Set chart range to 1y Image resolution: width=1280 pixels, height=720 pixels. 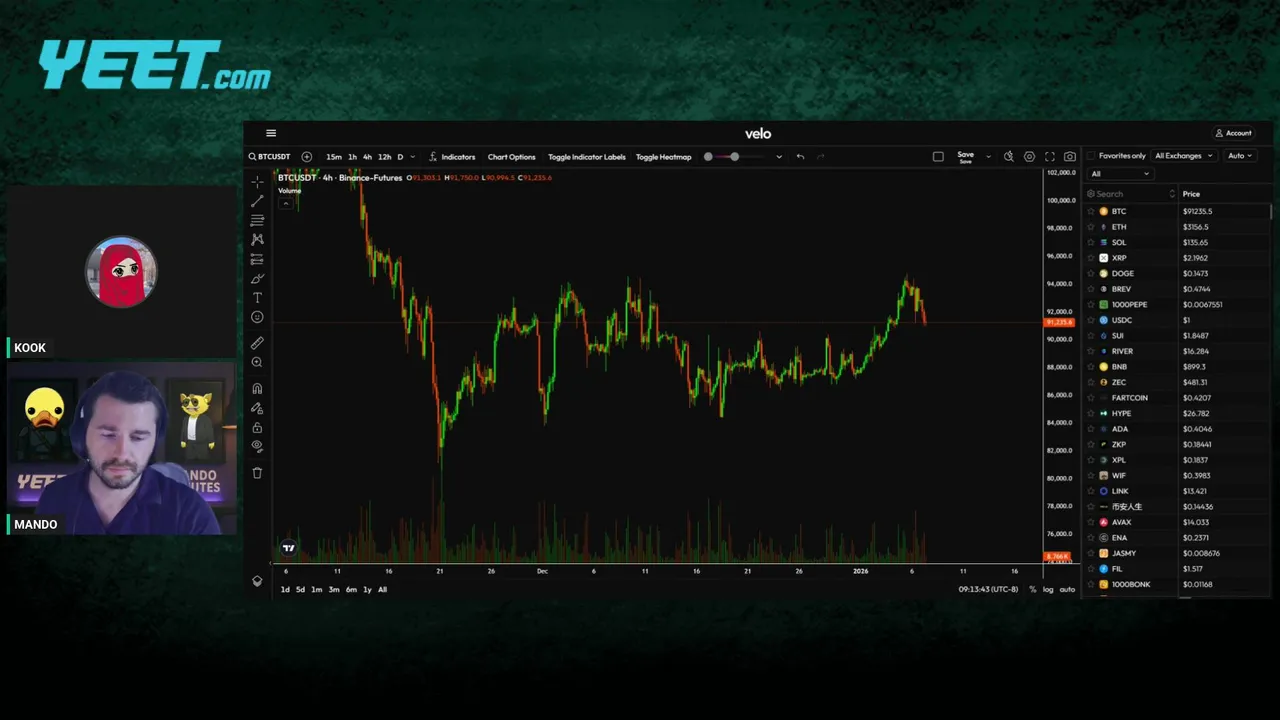pos(367,589)
